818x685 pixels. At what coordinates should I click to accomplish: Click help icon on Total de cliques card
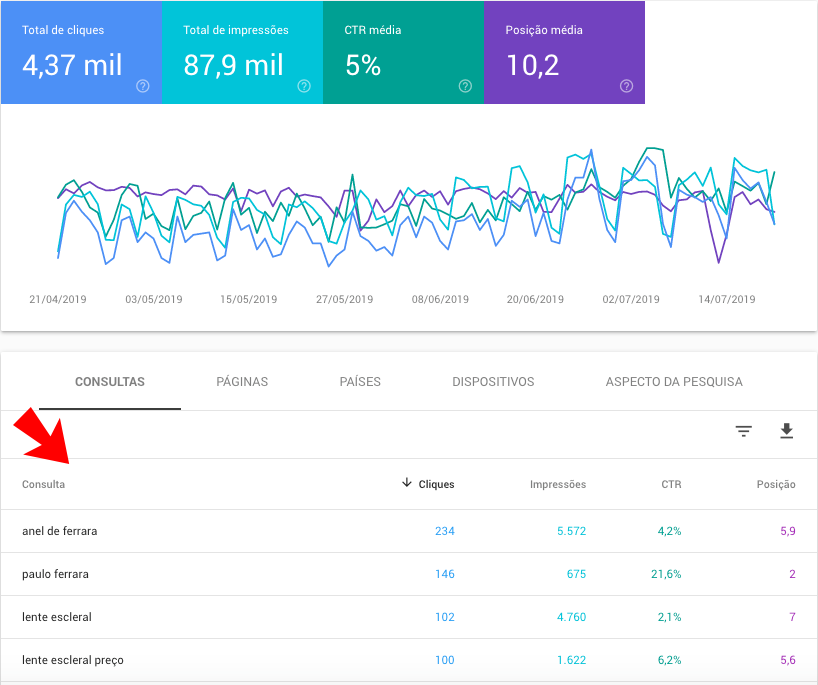142,86
